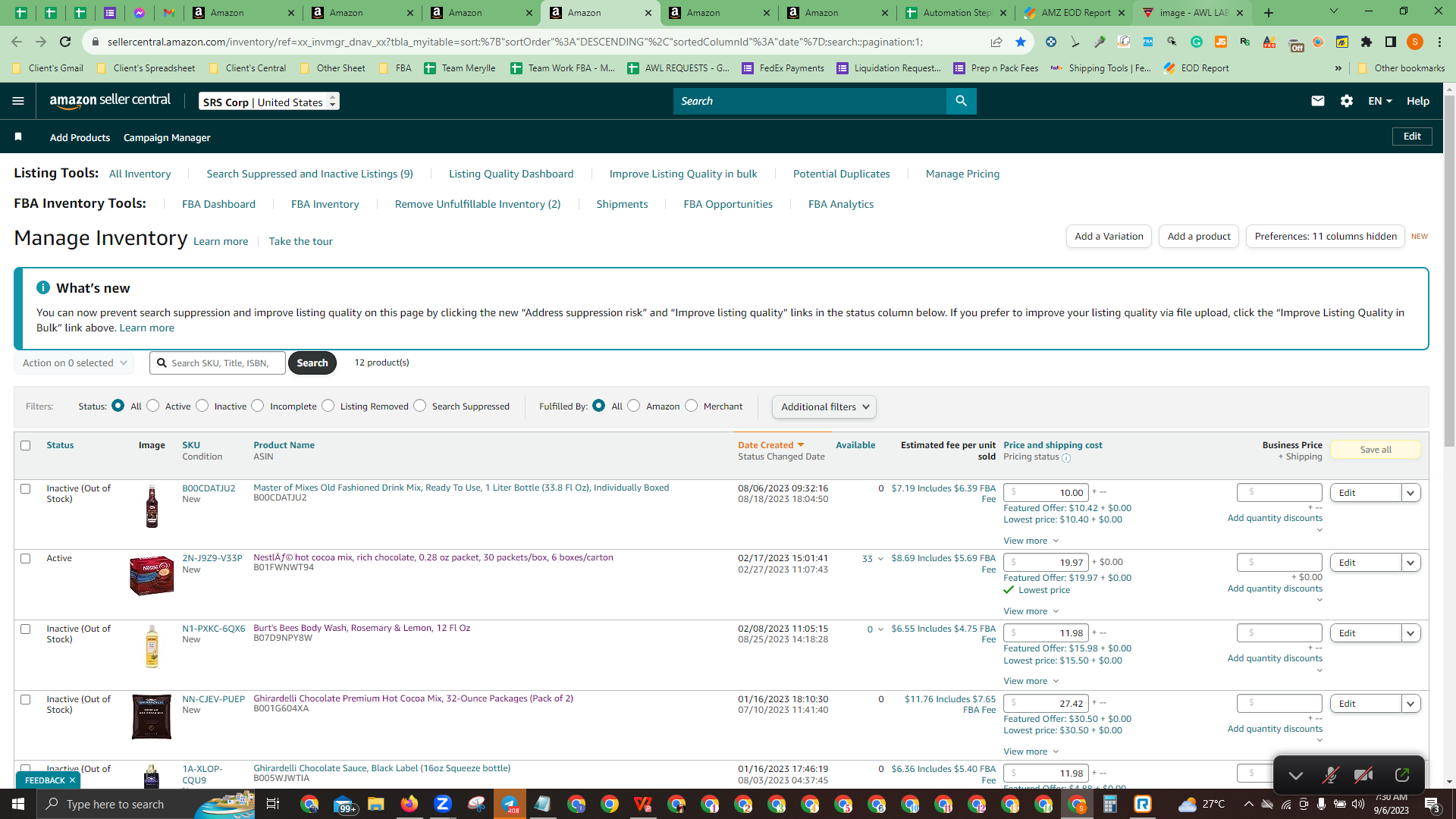Sort by Date Created column arrow
1456x819 pixels.
coord(801,445)
